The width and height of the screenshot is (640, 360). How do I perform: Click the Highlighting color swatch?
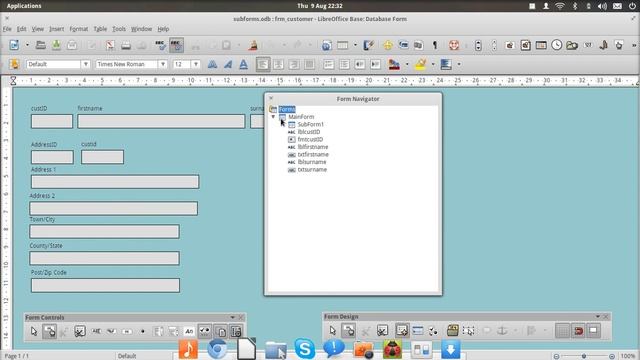[x=420, y=64]
